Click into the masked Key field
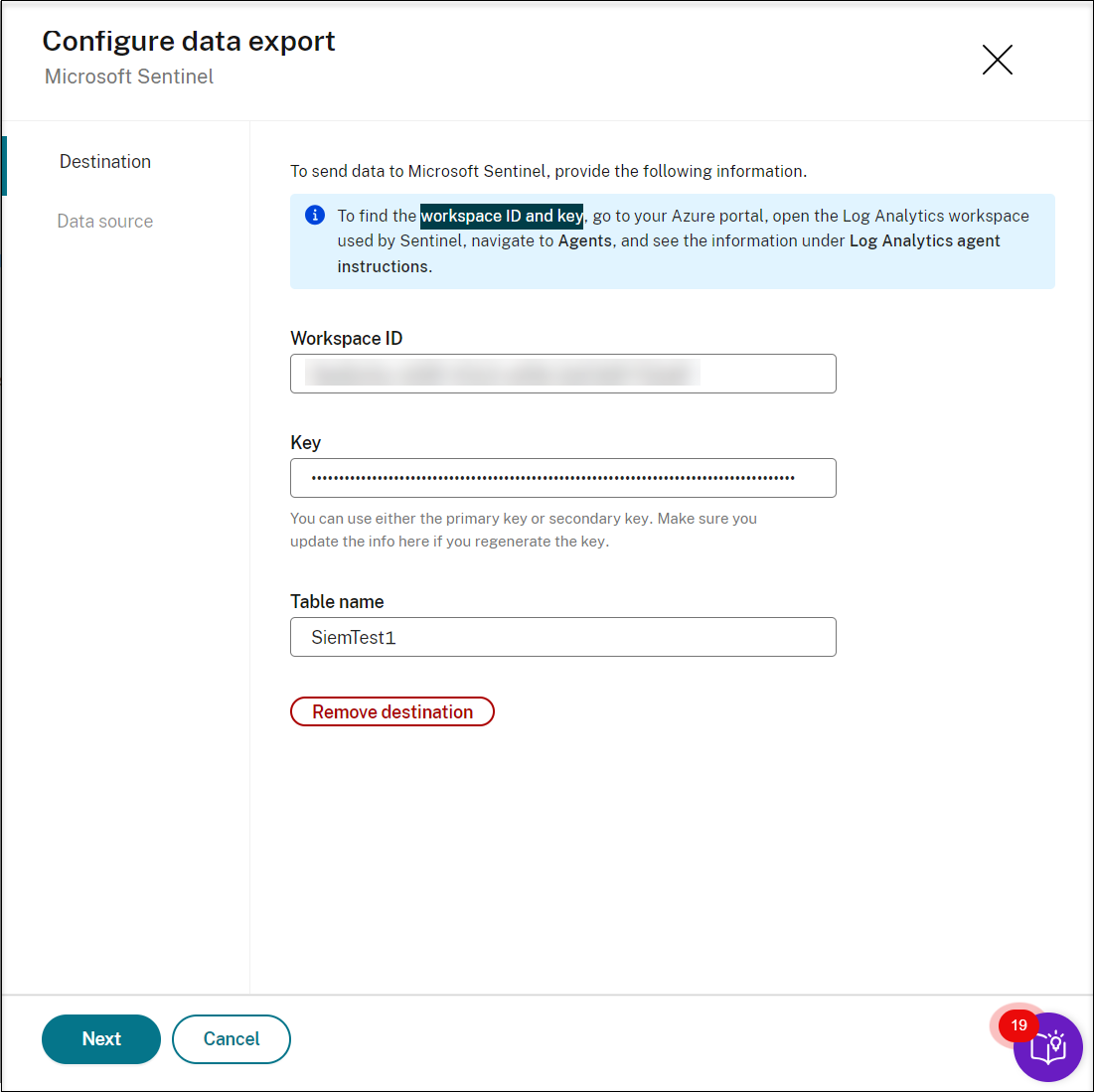 point(563,478)
